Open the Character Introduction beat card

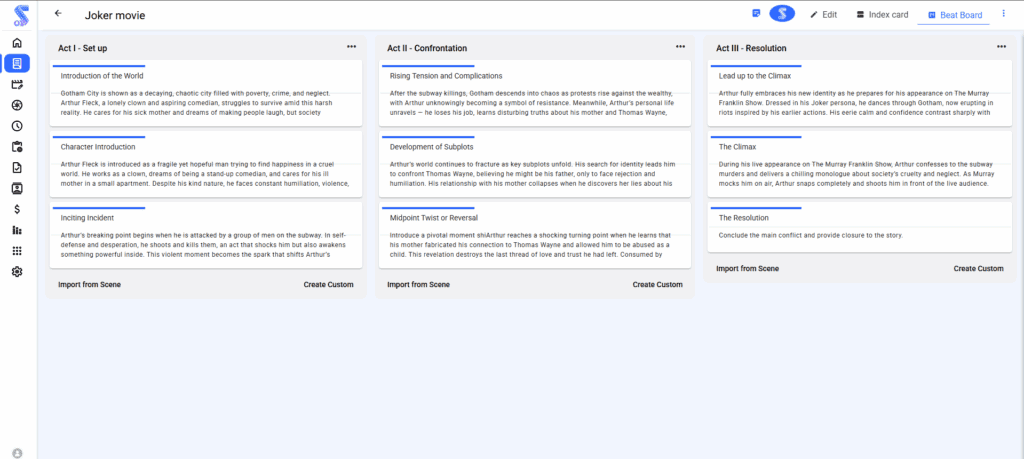click(206, 165)
